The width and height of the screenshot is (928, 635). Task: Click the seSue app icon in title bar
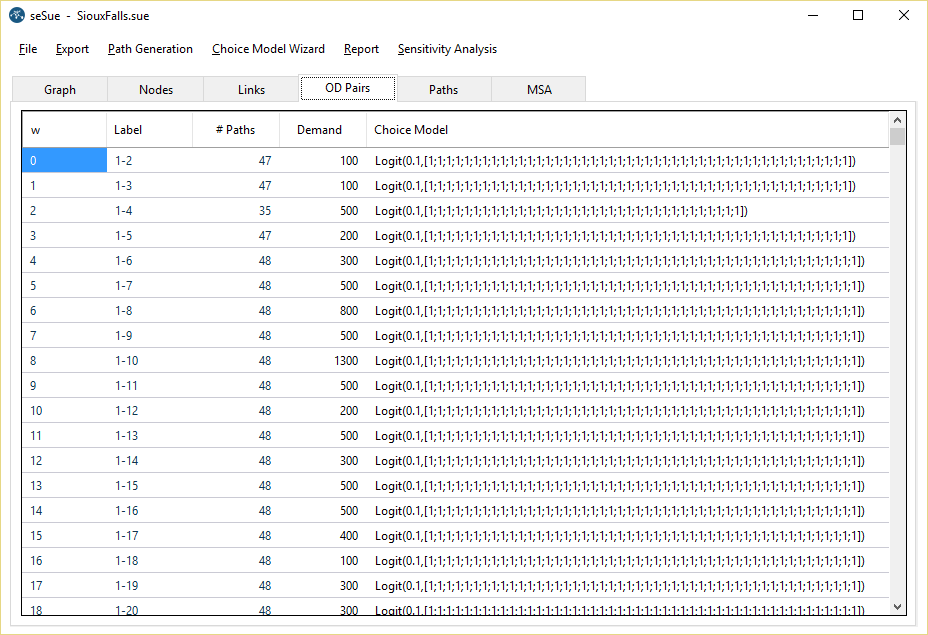pos(17,16)
